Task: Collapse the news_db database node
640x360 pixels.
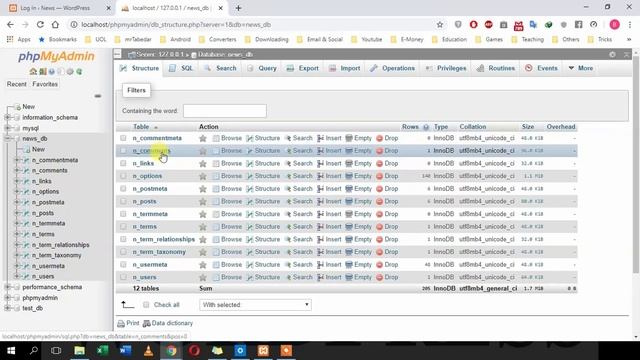Action: (x=7, y=139)
